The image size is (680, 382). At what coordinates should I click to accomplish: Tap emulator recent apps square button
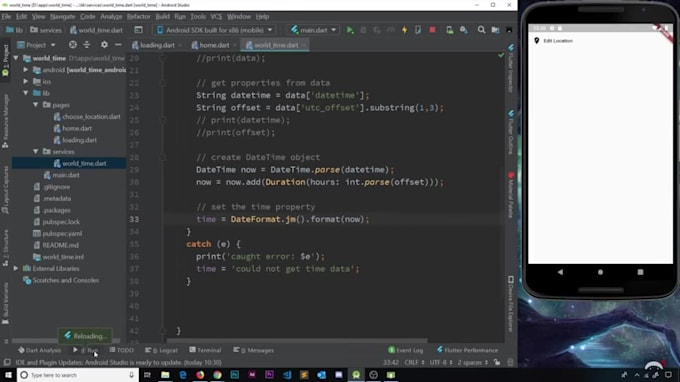640,272
